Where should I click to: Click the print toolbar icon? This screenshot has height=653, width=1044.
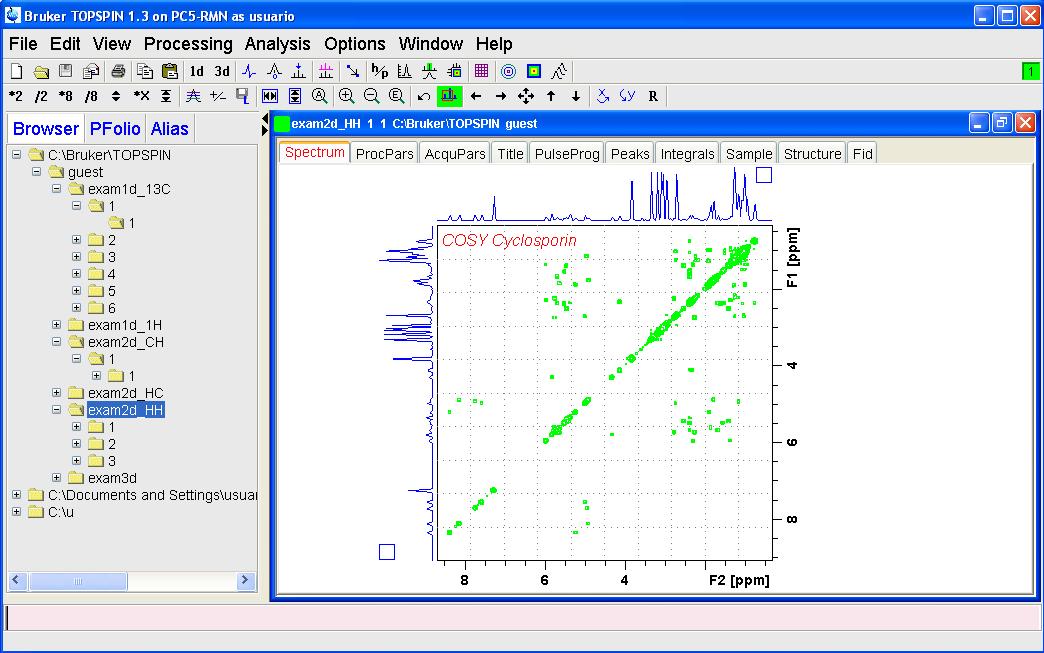[118, 71]
